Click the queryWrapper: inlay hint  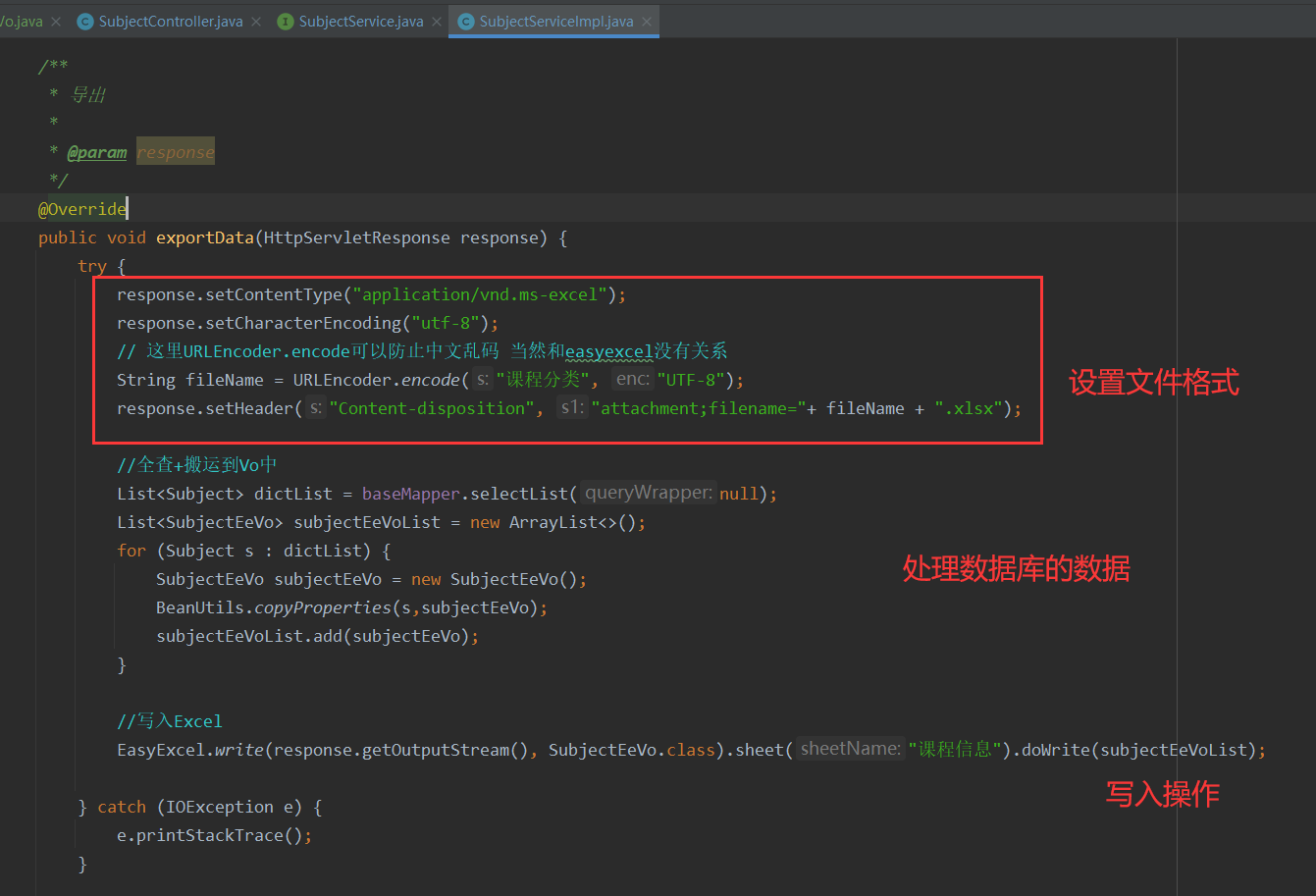pos(648,494)
